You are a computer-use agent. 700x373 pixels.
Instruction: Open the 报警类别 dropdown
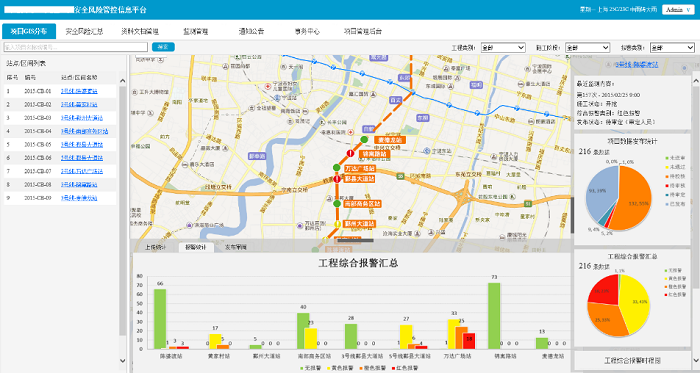[672, 47]
